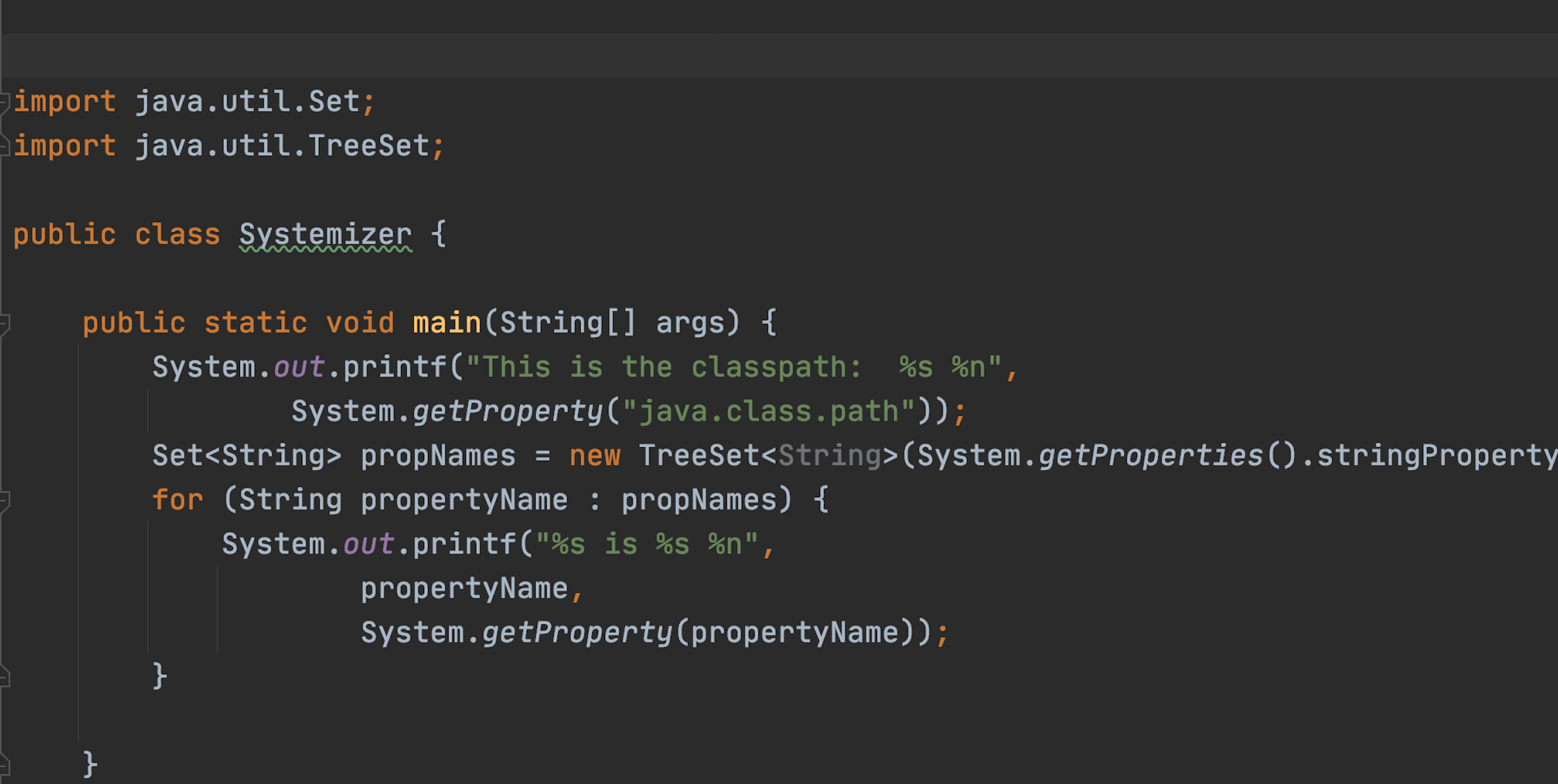This screenshot has height=784, width=1558.
Task: Click the new keyword before TreeSet
Action: click(594, 456)
